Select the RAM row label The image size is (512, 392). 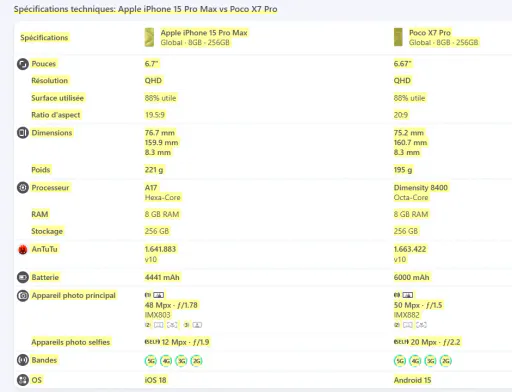pos(40,214)
